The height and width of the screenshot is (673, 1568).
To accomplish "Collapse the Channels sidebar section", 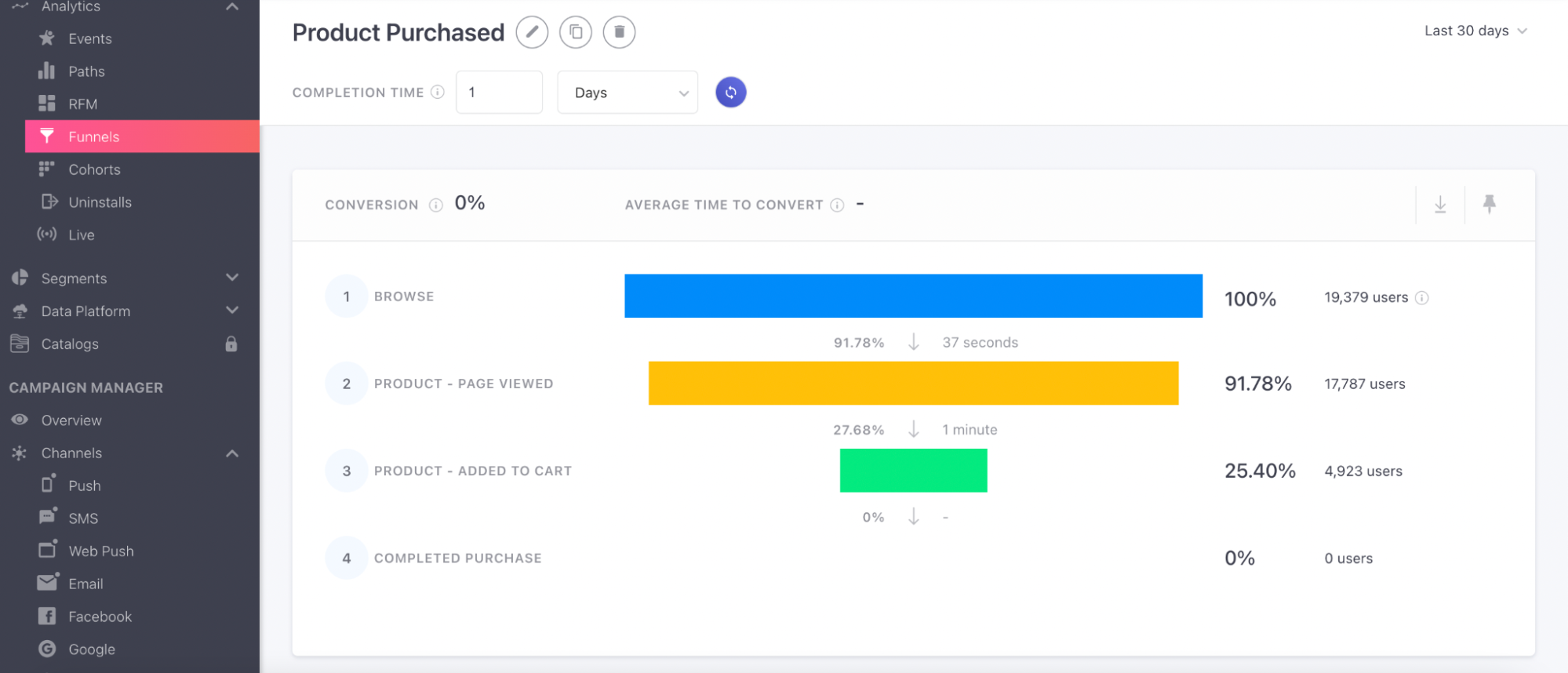I will click(231, 453).
